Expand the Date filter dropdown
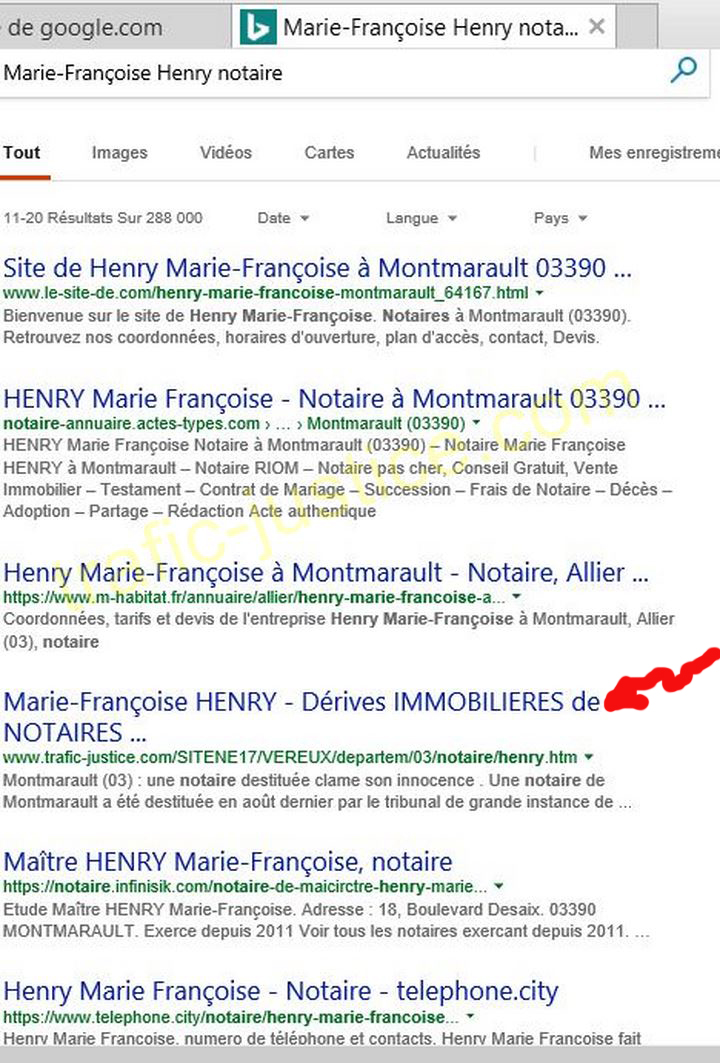The image size is (720, 1063). (283, 218)
